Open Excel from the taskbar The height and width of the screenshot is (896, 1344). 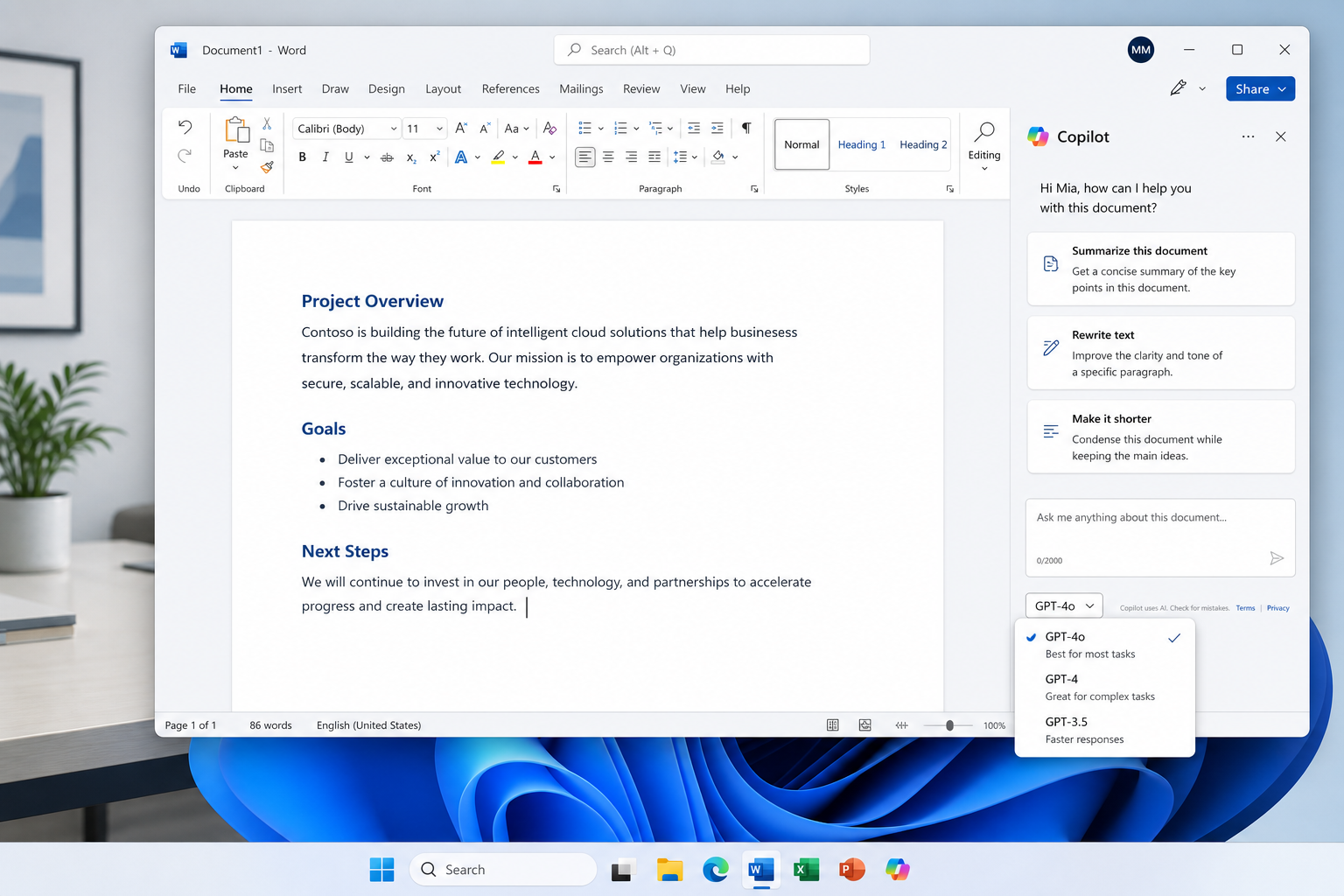point(806,870)
